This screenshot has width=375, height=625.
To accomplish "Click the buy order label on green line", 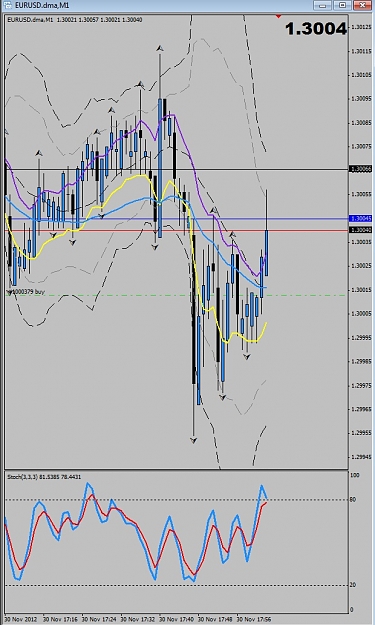I will click(x=26, y=292).
